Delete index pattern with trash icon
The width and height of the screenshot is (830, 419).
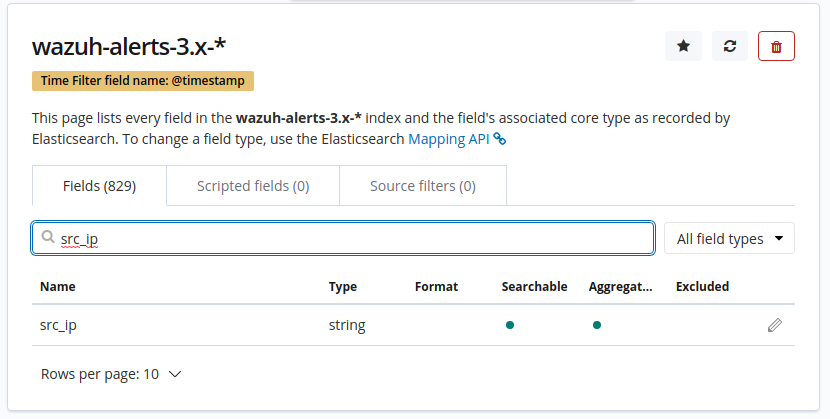click(x=776, y=46)
